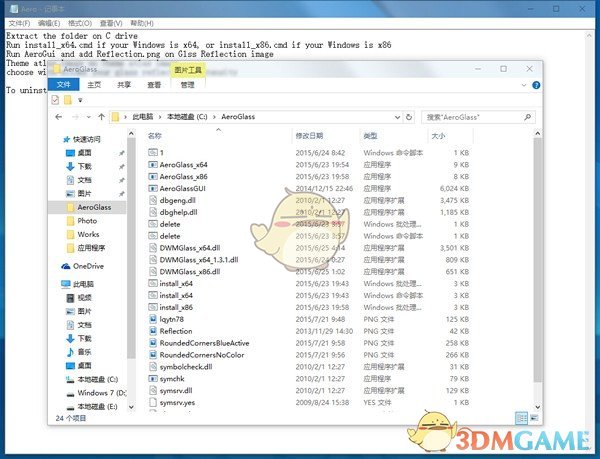Select the RoundedCornersNoColor image icon

[153, 355]
